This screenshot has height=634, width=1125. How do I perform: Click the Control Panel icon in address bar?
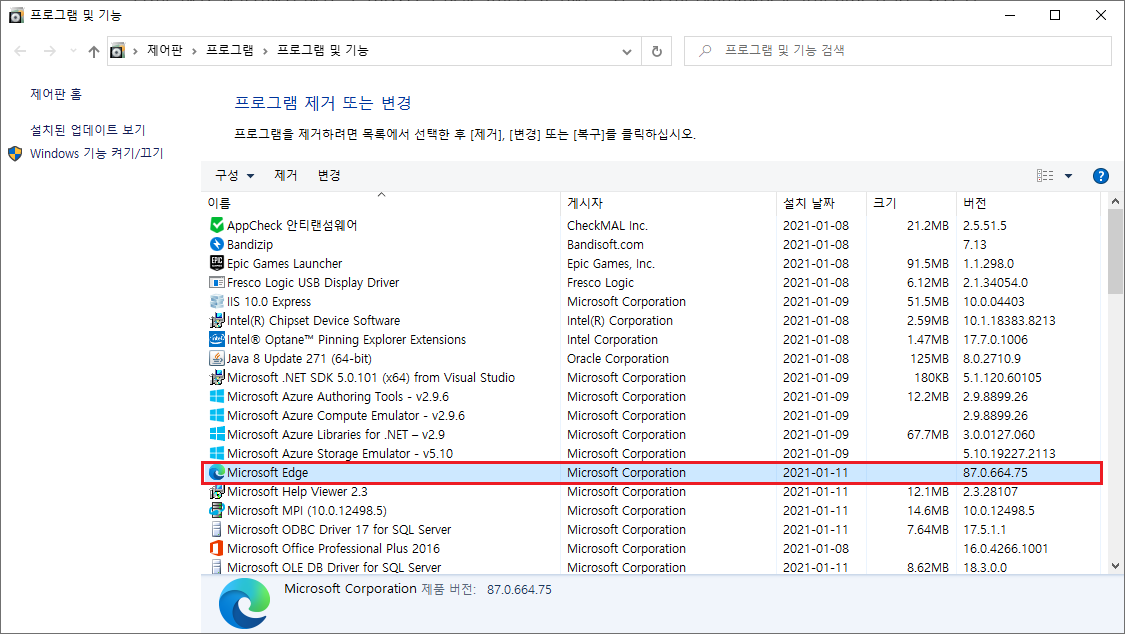(118, 51)
